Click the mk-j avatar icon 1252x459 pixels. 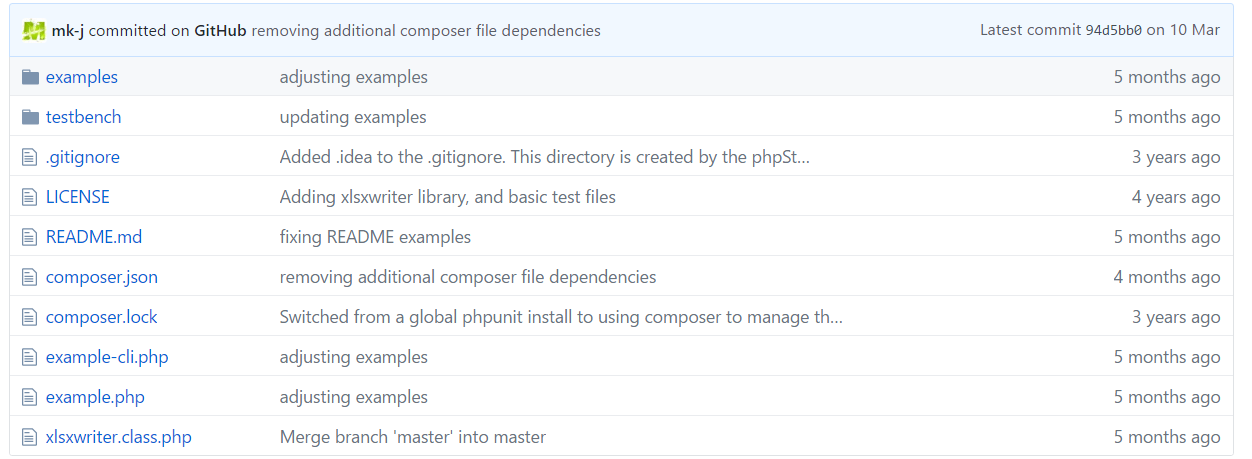click(x=34, y=30)
